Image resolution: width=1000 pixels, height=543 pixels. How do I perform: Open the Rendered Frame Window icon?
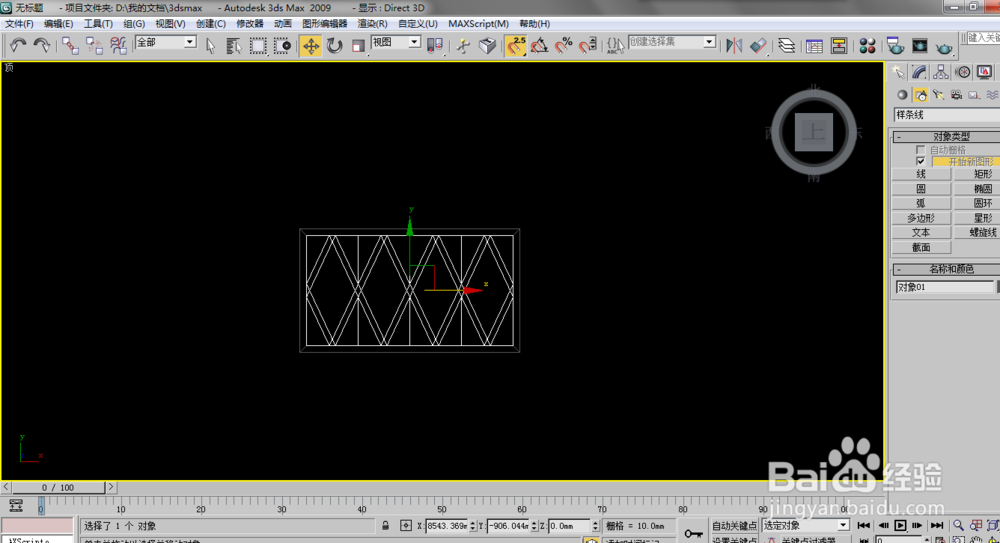tap(919, 45)
